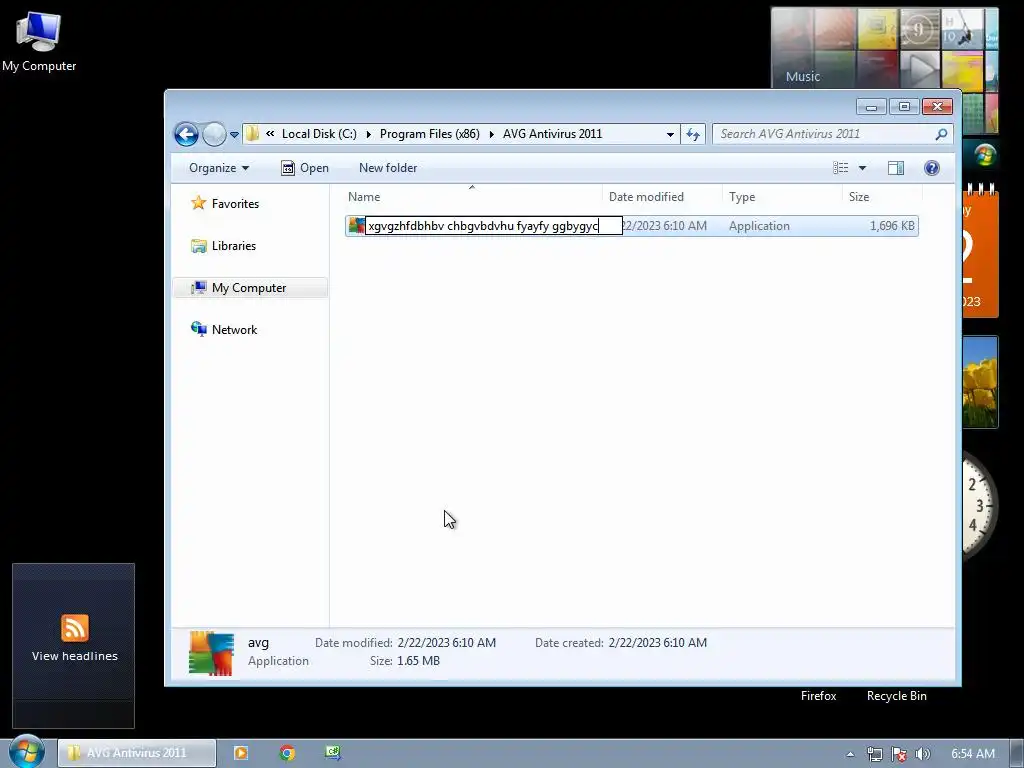Select Local Disk (C:) in breadcrumb
This screenshot has width=1024, height=768.
pyautogui.click(x=319, y=134)
